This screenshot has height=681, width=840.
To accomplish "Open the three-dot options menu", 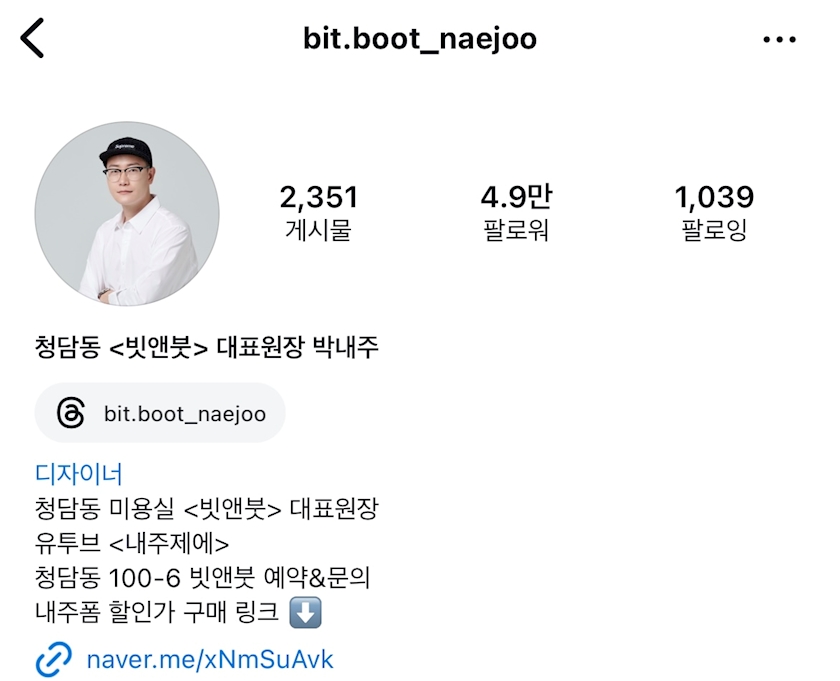I will pyautogui.click(x=779, y=39).
